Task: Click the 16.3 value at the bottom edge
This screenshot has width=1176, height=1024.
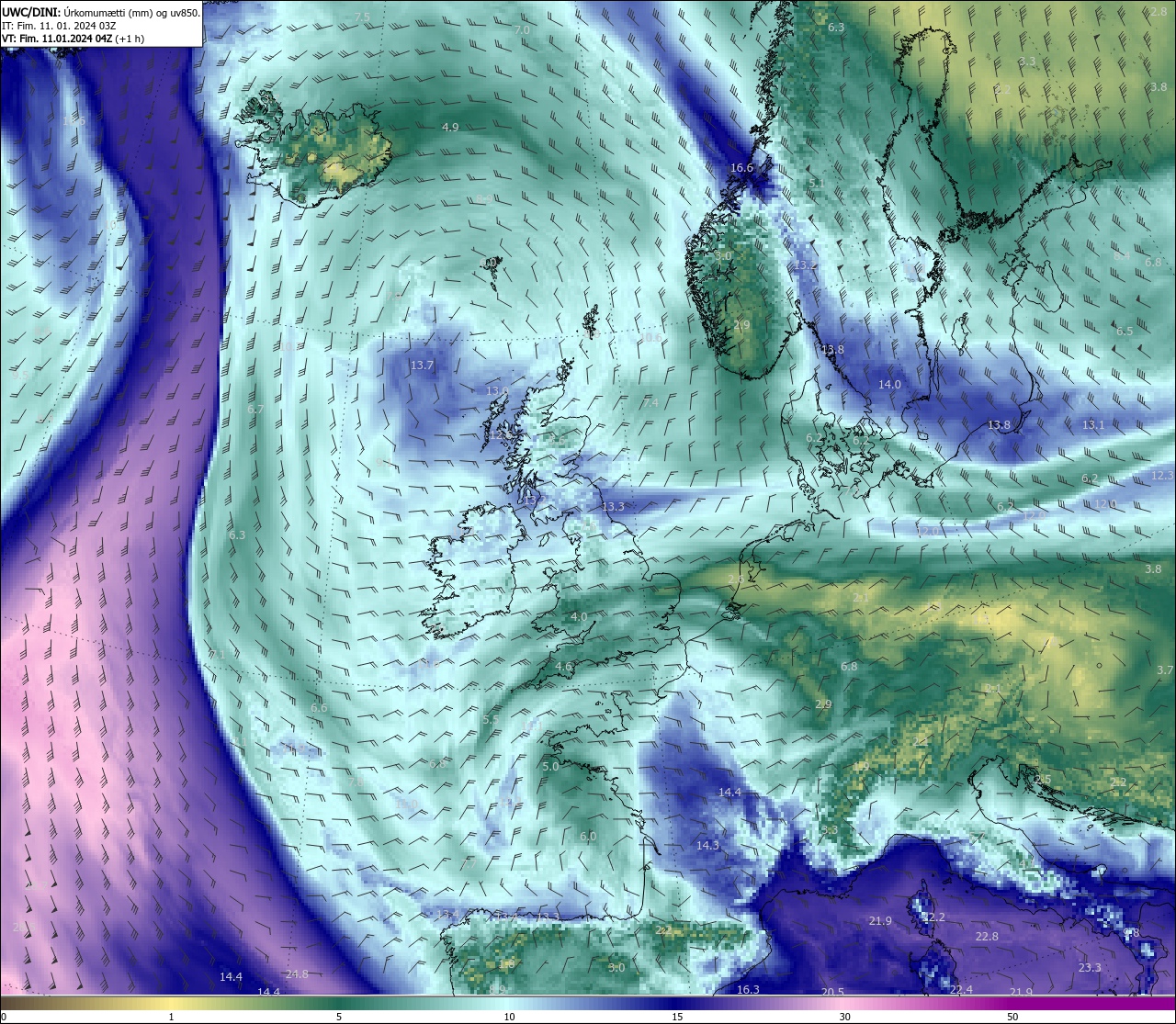Action: pyautogui.click(x=748, y=990)
